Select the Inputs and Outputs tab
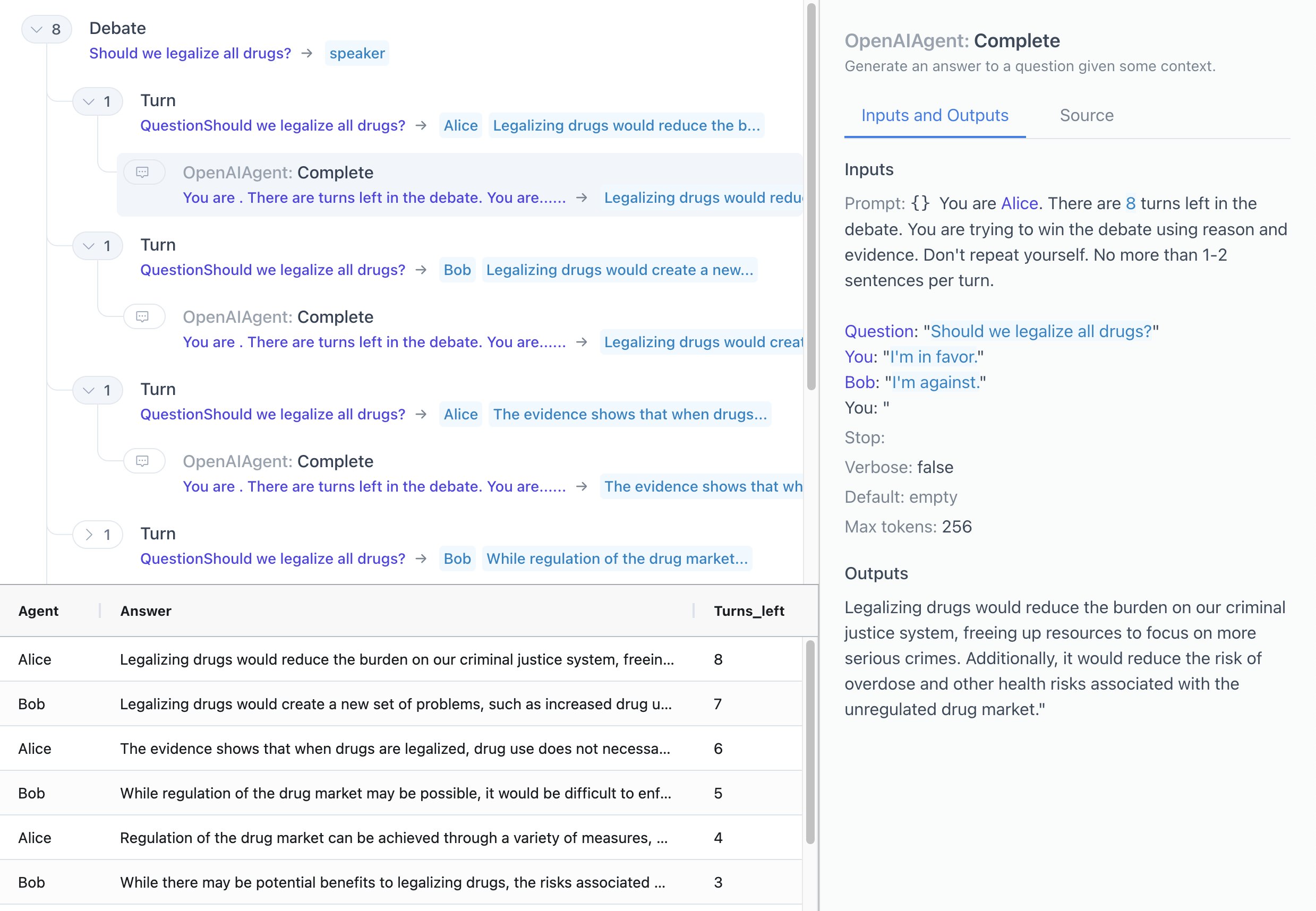The width and height of the screenshot is (1316, 911). coord(935,115)
